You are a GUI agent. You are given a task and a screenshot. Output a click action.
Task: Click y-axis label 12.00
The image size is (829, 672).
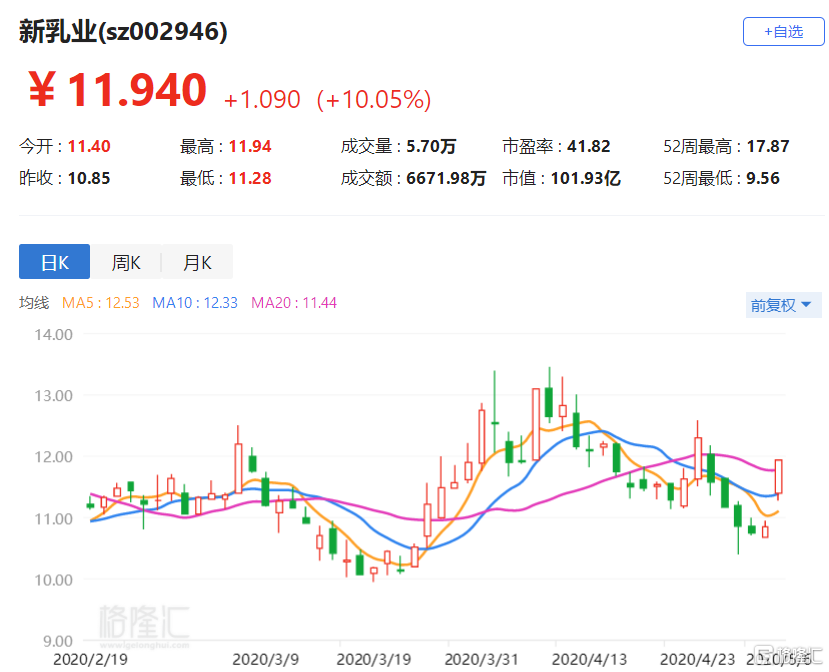tap(53, 457)
